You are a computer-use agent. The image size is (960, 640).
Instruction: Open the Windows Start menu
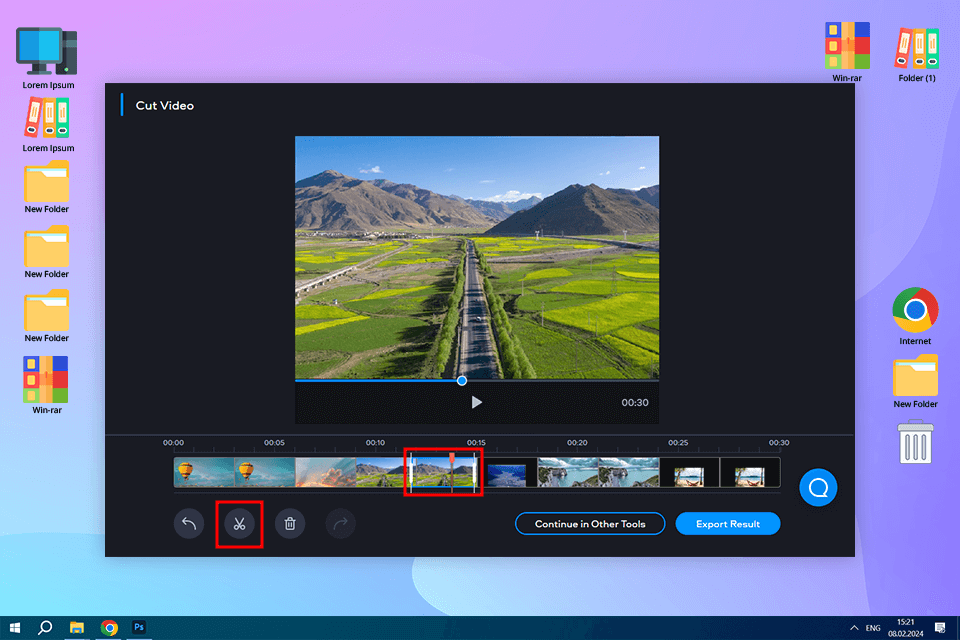(15, 628)
